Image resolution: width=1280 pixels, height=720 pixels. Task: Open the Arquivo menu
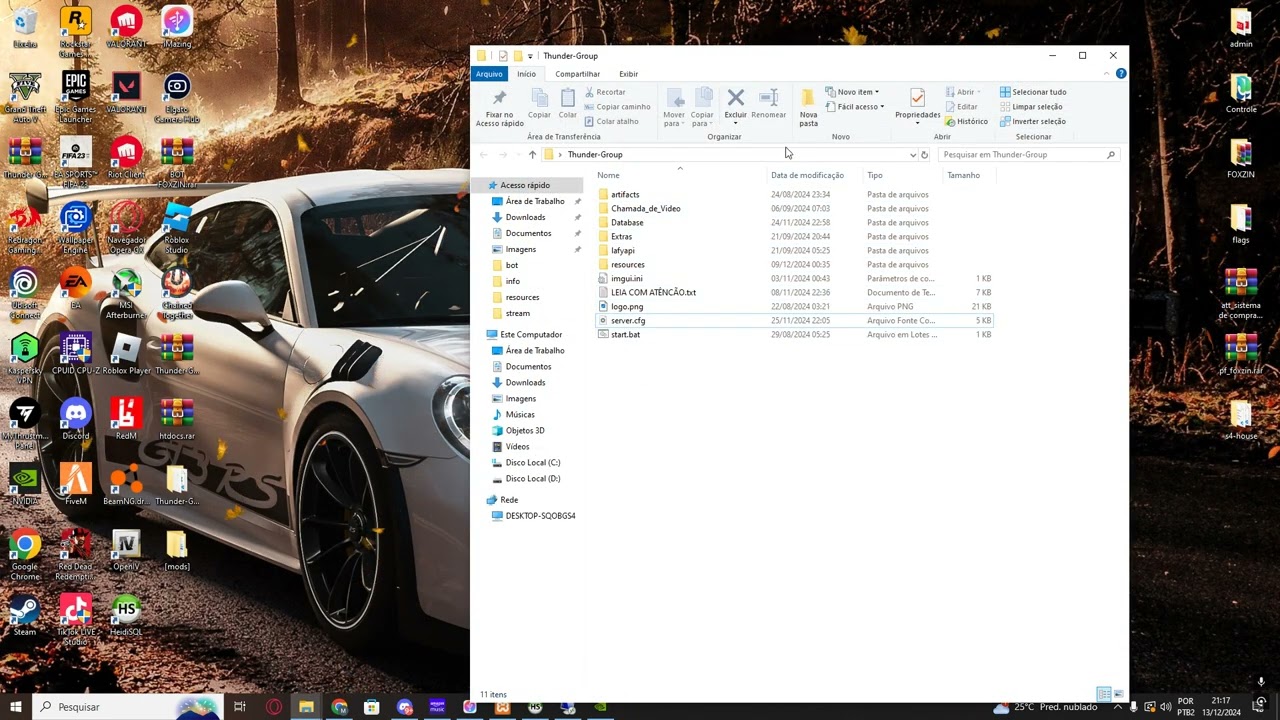pyautogui.click(x=489, y=74)
